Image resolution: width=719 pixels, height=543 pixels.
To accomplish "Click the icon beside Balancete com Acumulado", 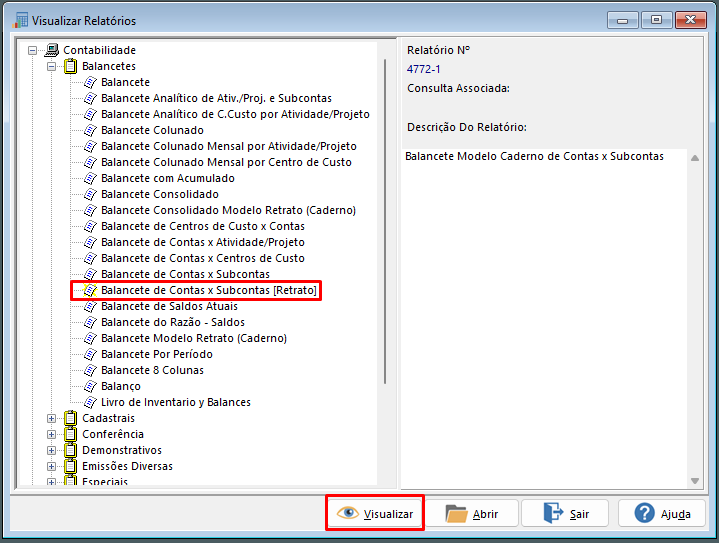I will (x=90, y=178).
